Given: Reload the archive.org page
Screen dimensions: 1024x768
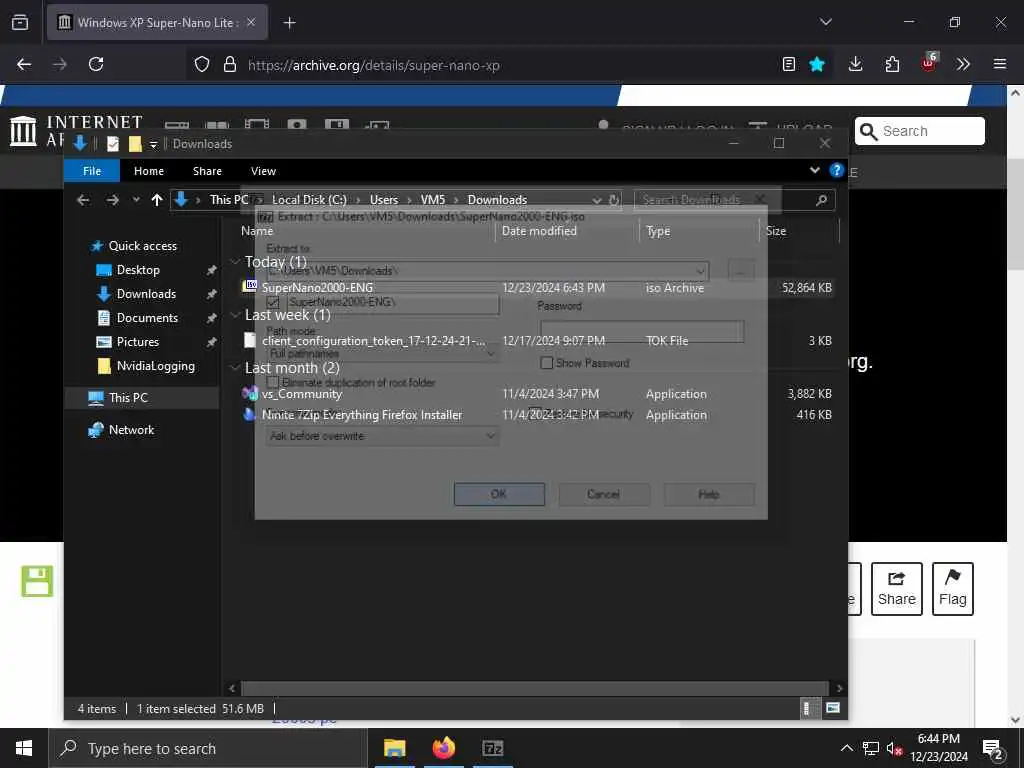Looking at the screenshot, I should (96, 64).
